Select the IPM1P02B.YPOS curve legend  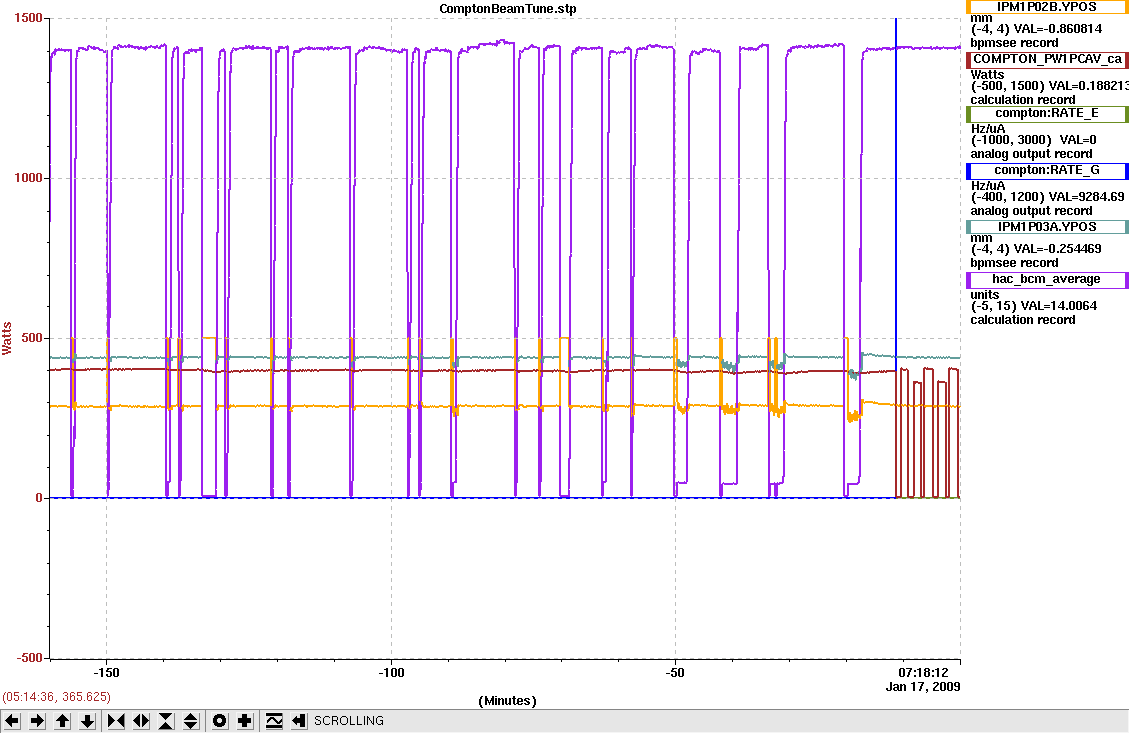[x=1047, y=6]
